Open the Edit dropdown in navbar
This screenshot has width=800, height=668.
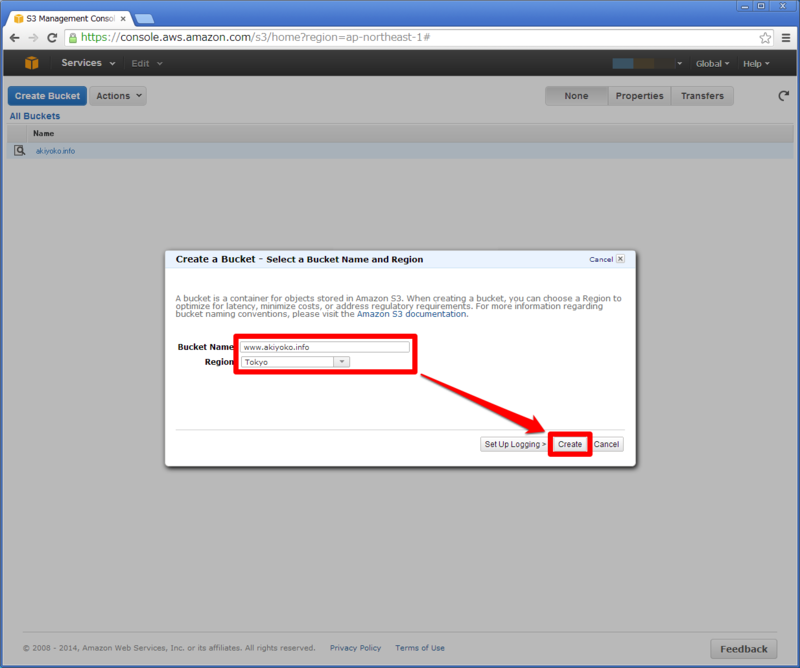(147, 63)
